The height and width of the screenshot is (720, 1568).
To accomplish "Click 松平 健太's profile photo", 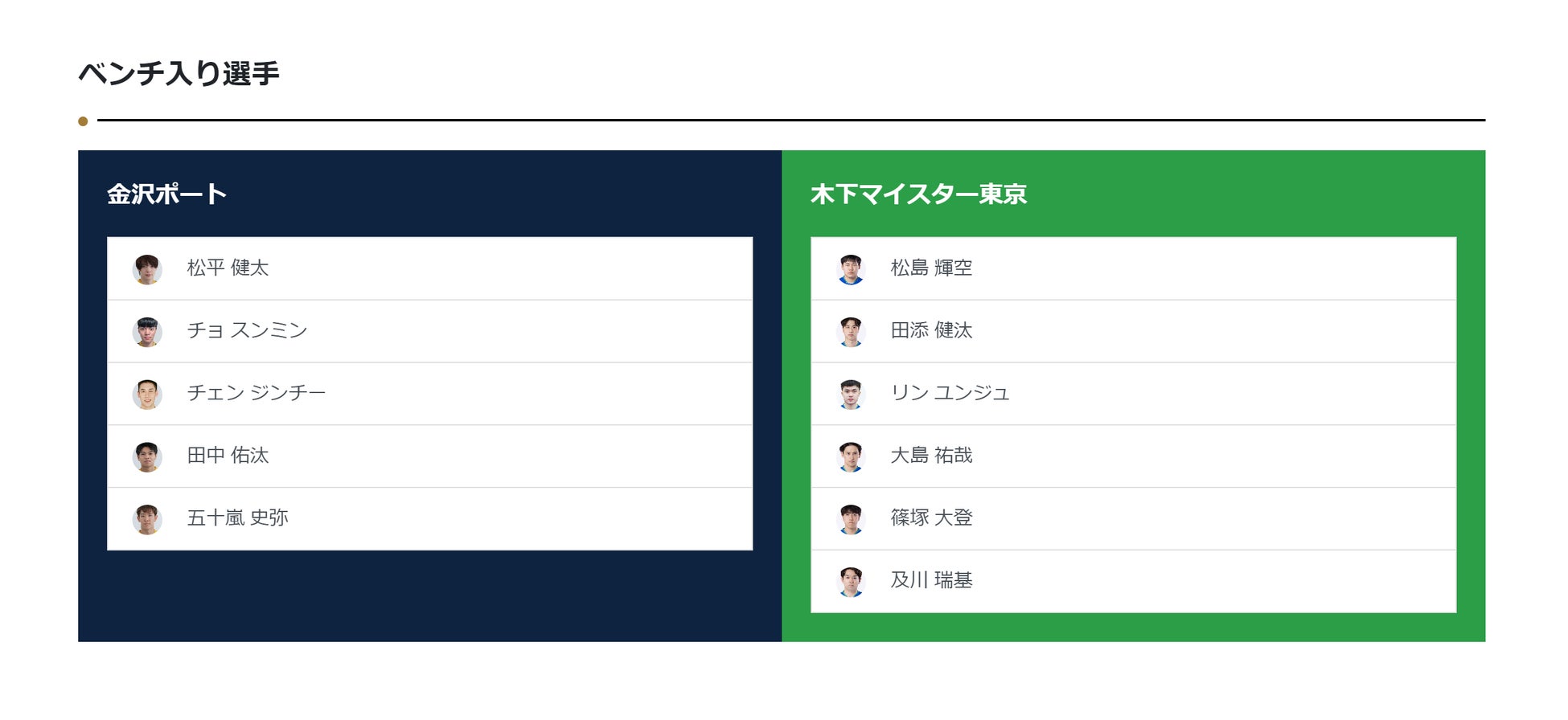I will coord(148,268).
